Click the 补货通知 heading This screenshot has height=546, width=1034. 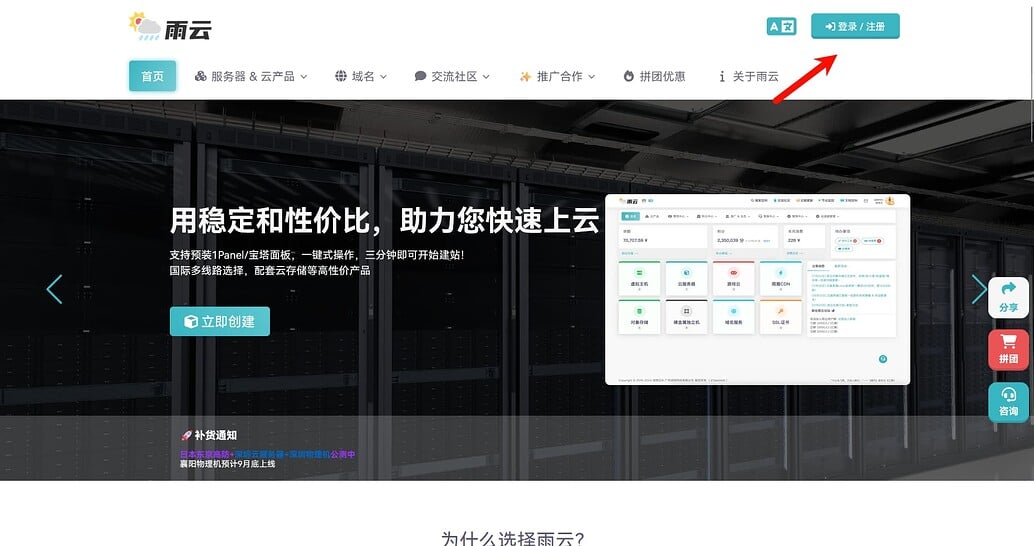click(x=216, y=435)
